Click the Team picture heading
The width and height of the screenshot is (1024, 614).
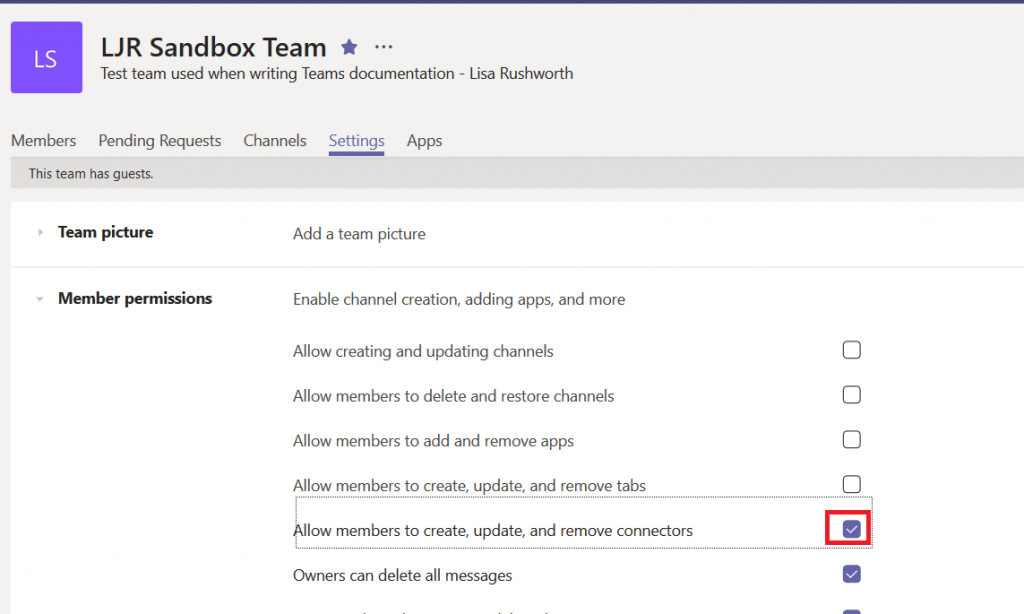106,233
